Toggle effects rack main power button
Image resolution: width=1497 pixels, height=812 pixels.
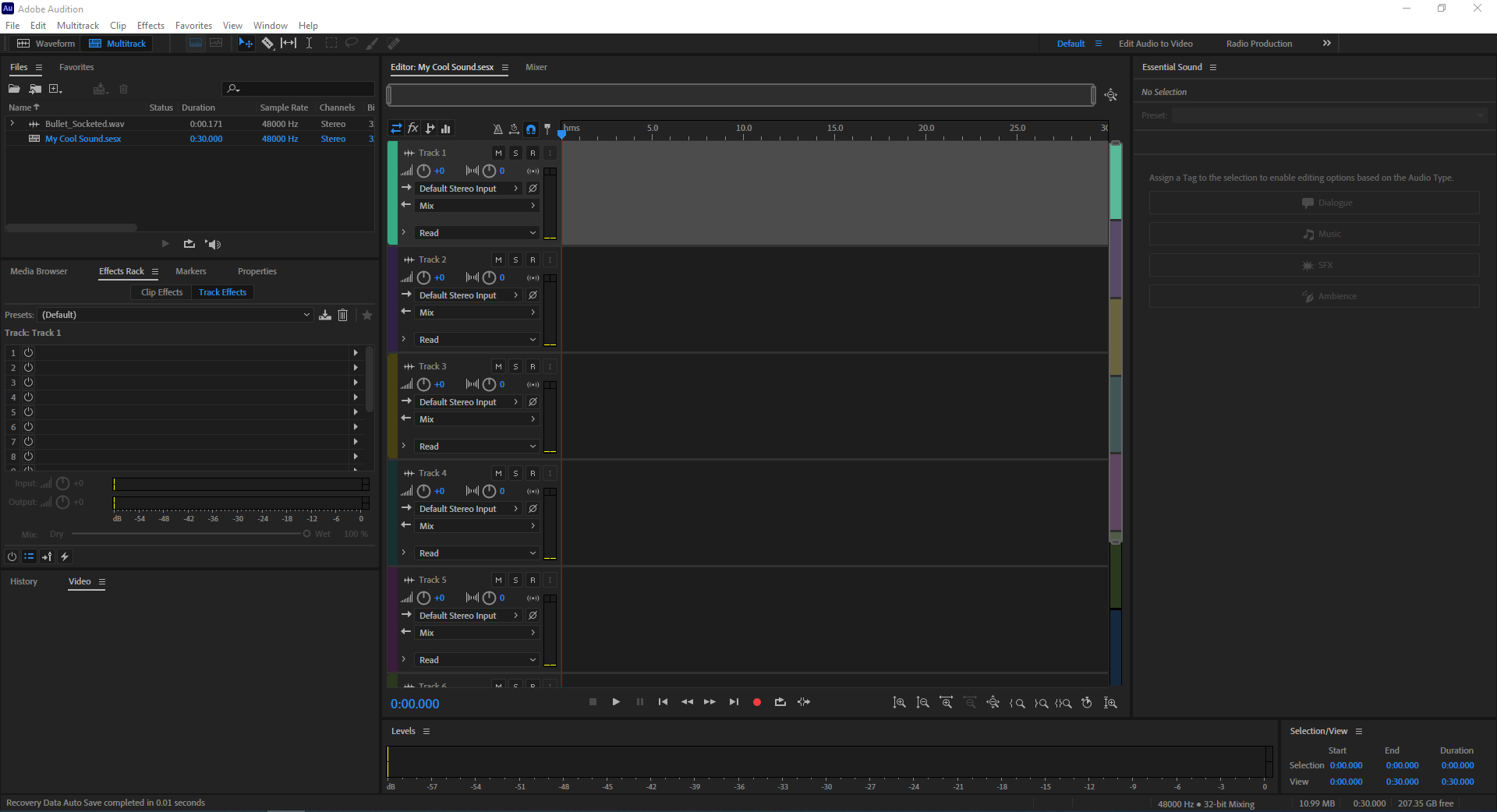pyautogui.click(x=12, y=556)
